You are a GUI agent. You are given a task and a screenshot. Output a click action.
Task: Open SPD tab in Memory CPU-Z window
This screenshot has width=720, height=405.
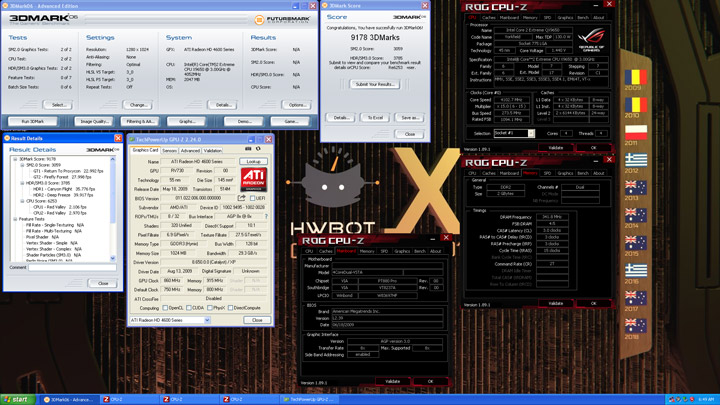547,173
